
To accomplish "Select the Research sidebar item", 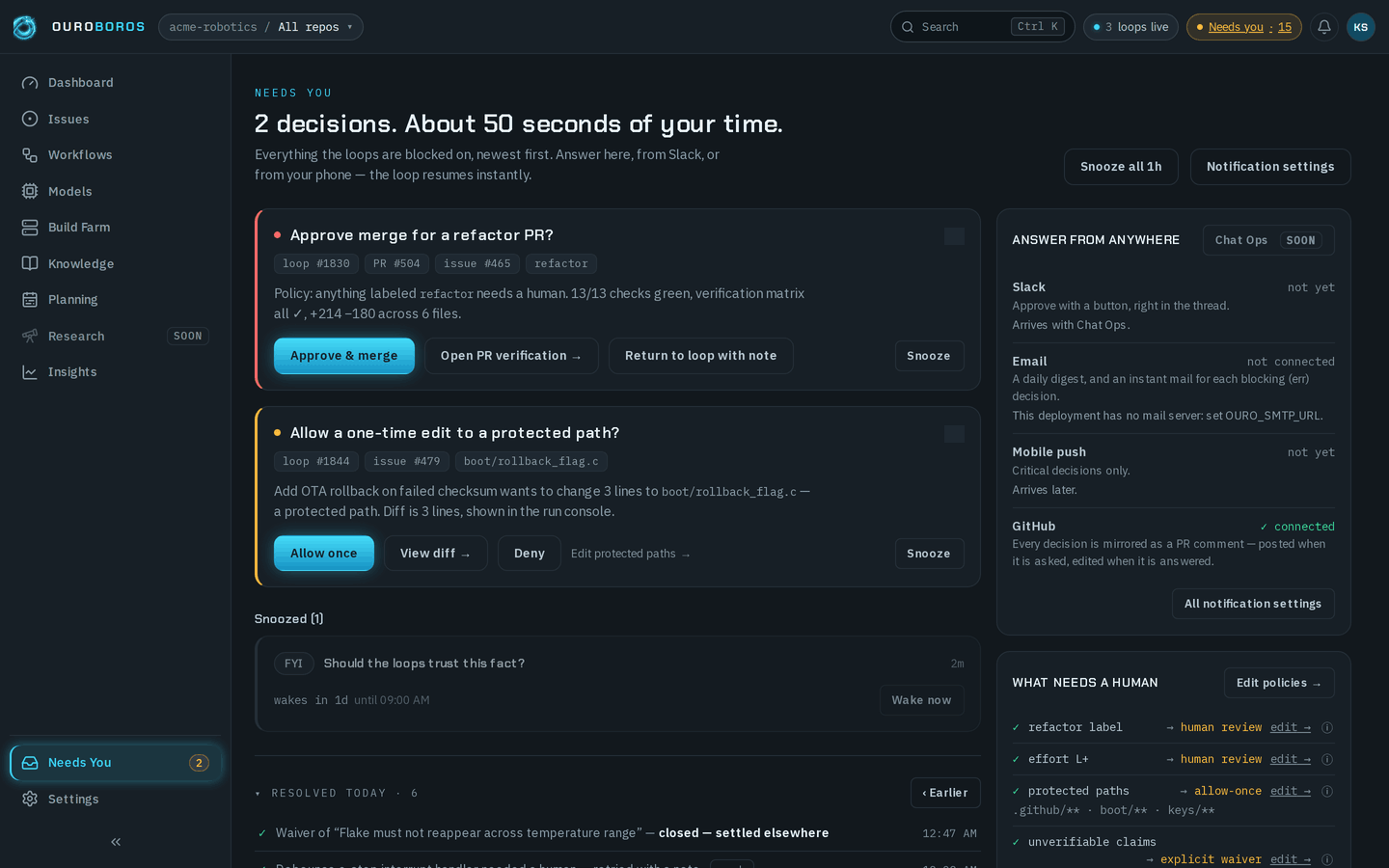I will pyautogui.click(x=116, y=336).
